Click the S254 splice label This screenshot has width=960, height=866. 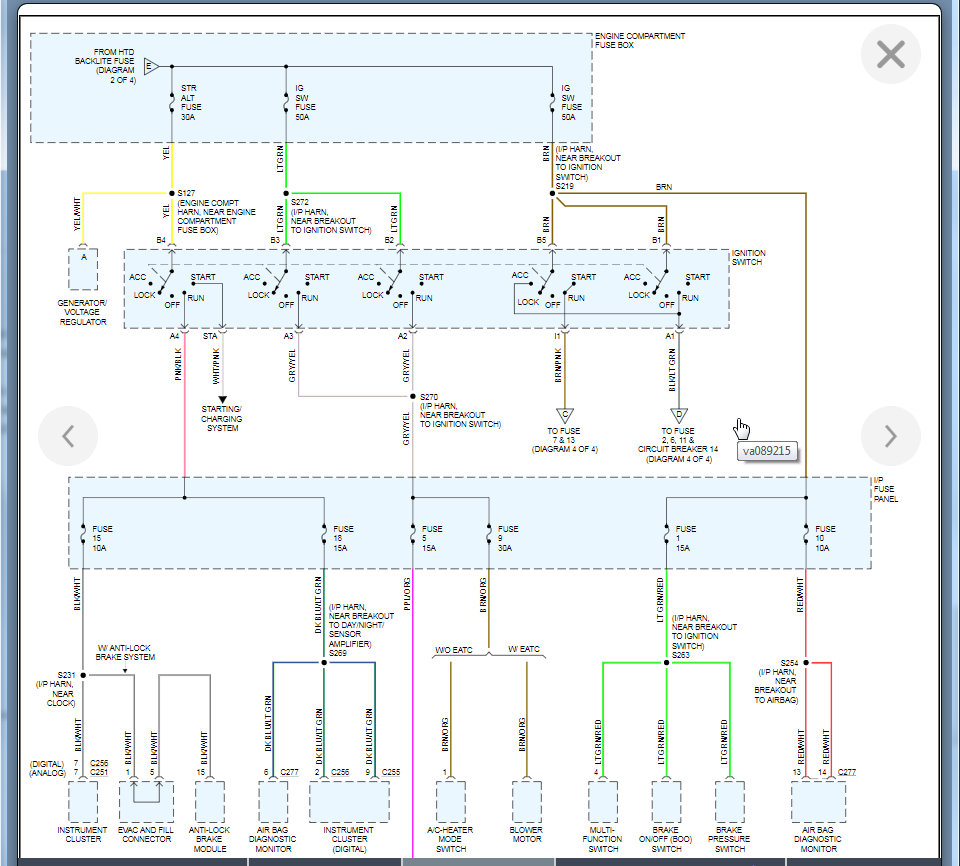click(789, 663)
